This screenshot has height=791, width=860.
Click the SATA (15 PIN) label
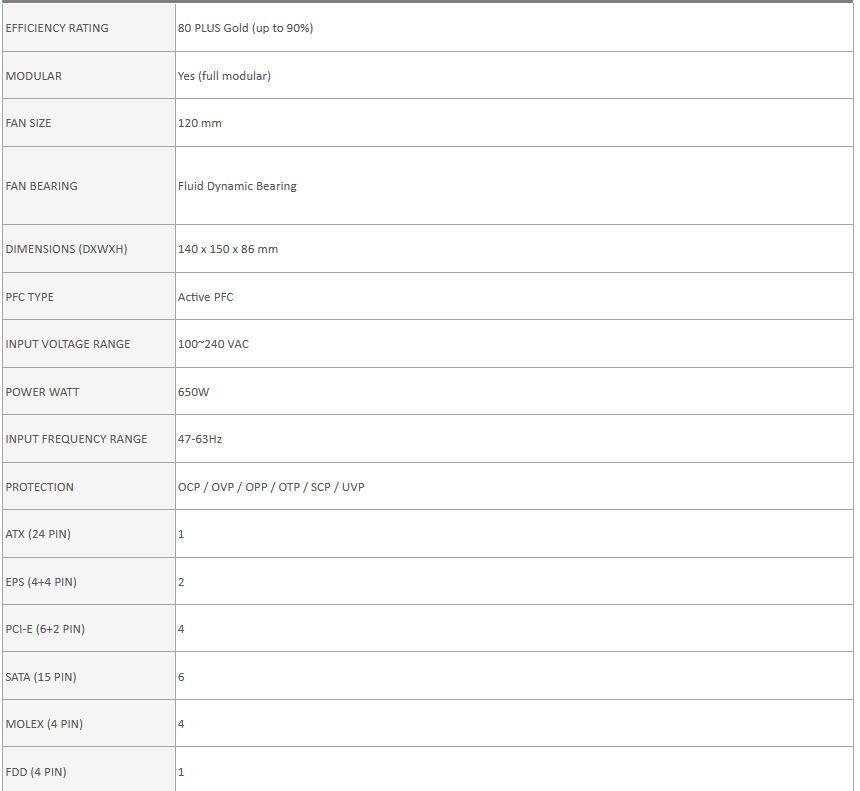coord(41,677)
